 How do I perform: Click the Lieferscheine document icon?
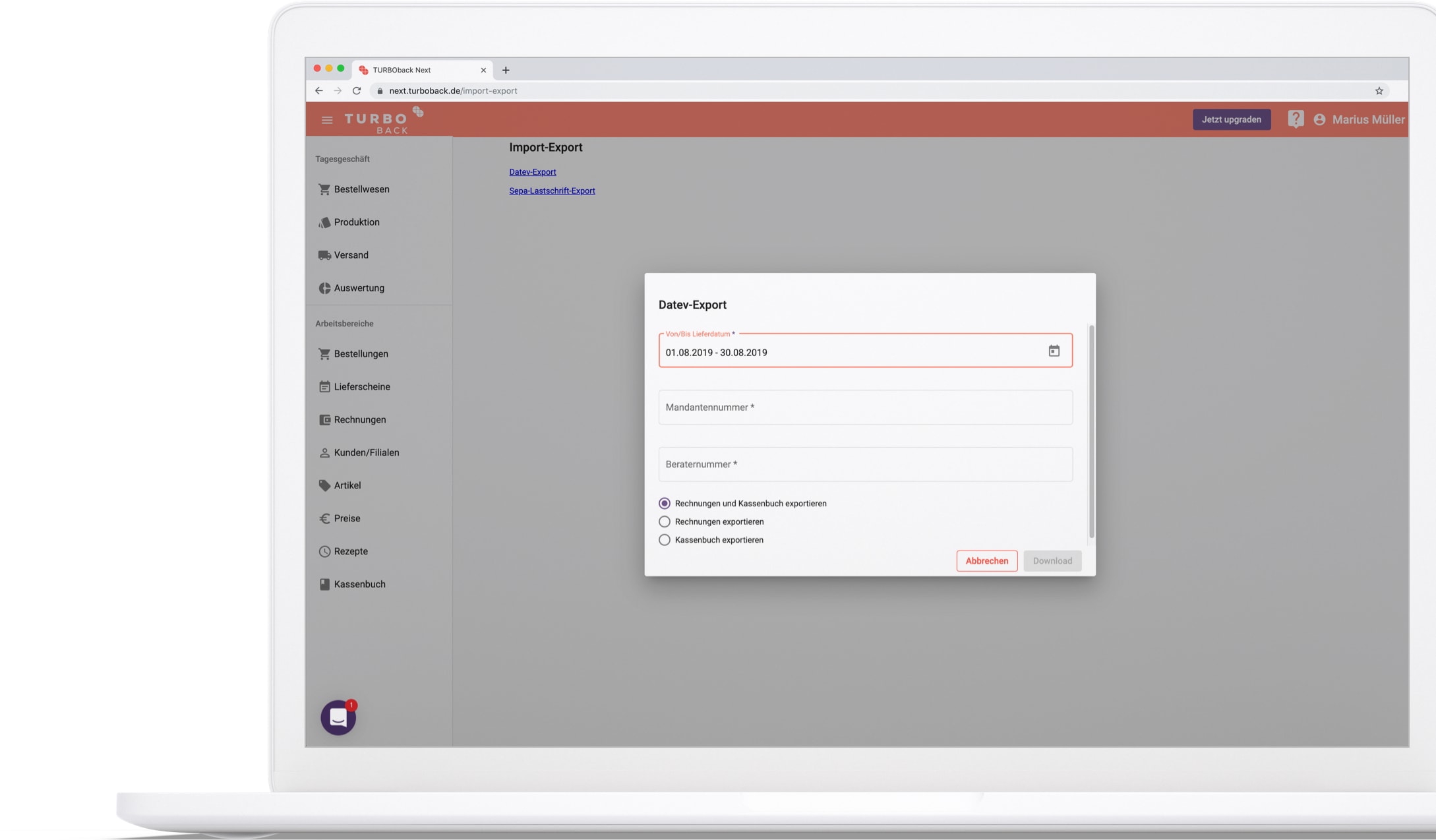tap(324, 387)
